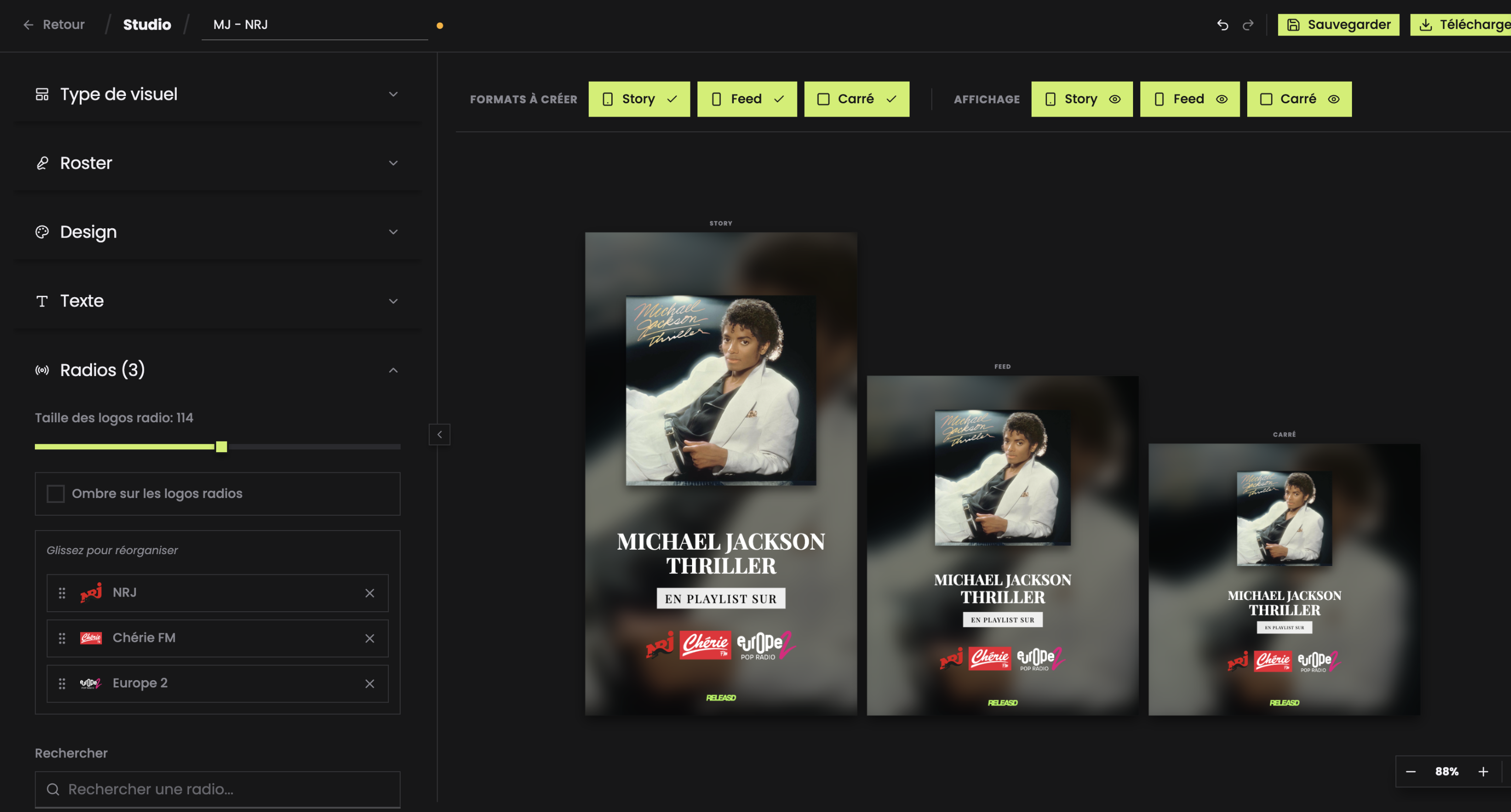Click the Télécharger download button

click(1461, 25)
